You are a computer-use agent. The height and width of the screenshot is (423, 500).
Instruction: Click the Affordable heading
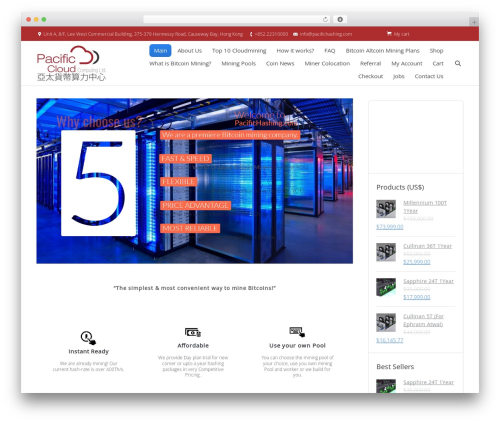(193, 346)
